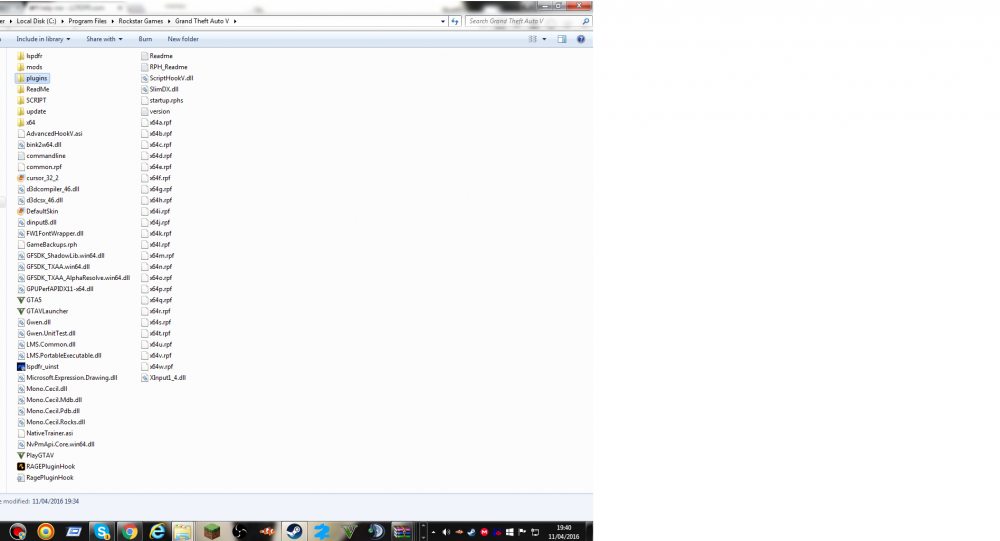Select the commandline file
The width and height of the screenshot is (1000, 541).
coord(41,156)
